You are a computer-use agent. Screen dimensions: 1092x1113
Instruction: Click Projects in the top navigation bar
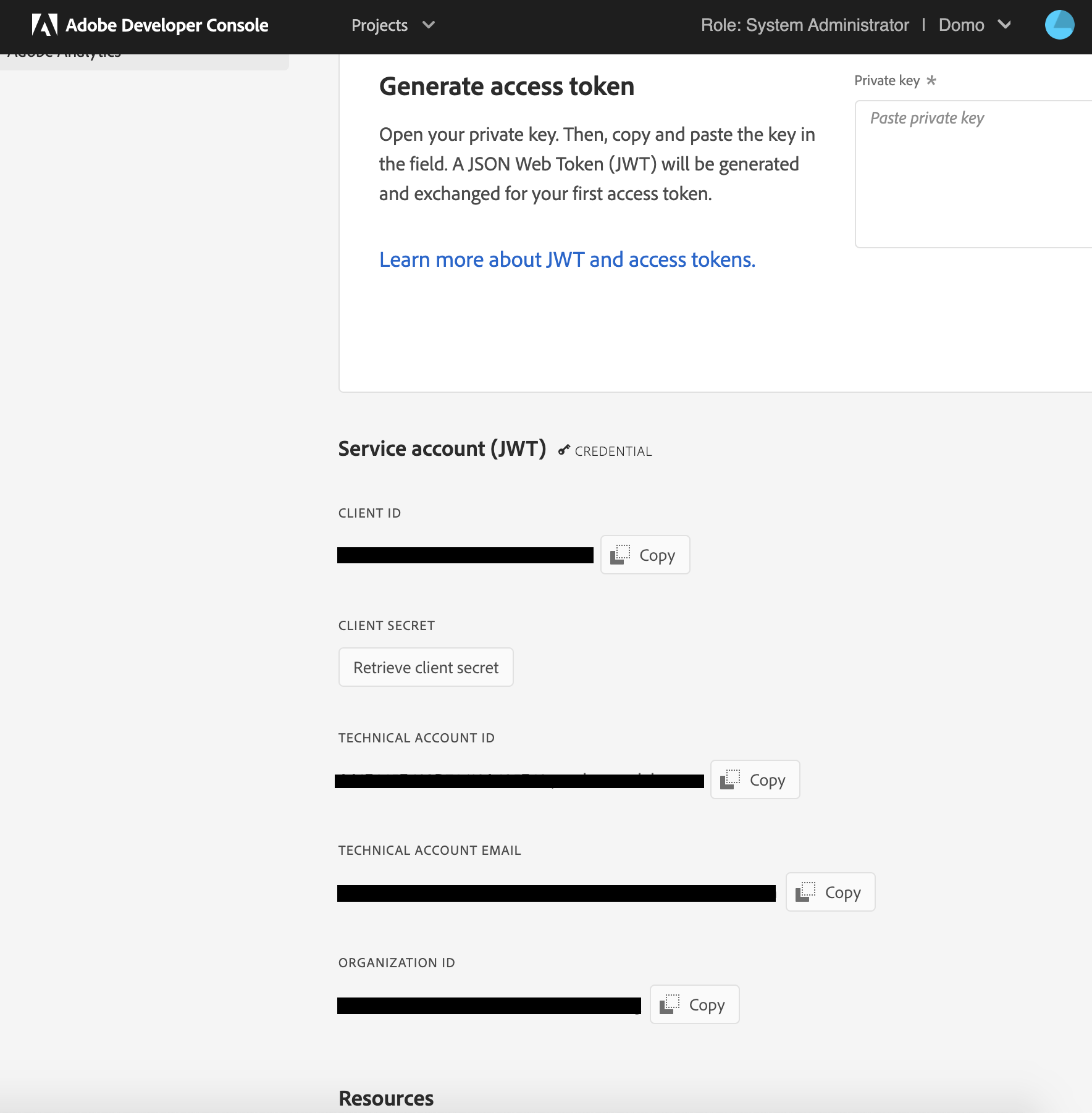click(x=379, y=25)
